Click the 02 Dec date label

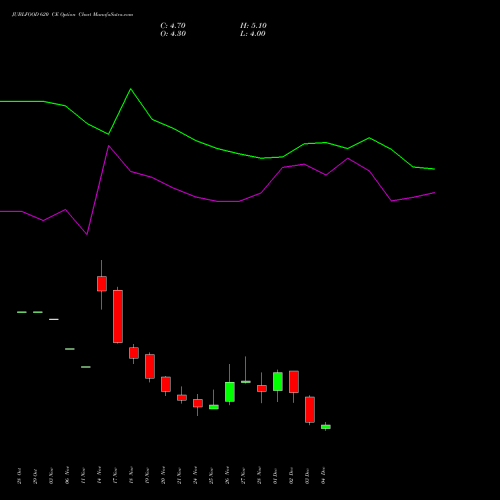coord(291,476)
